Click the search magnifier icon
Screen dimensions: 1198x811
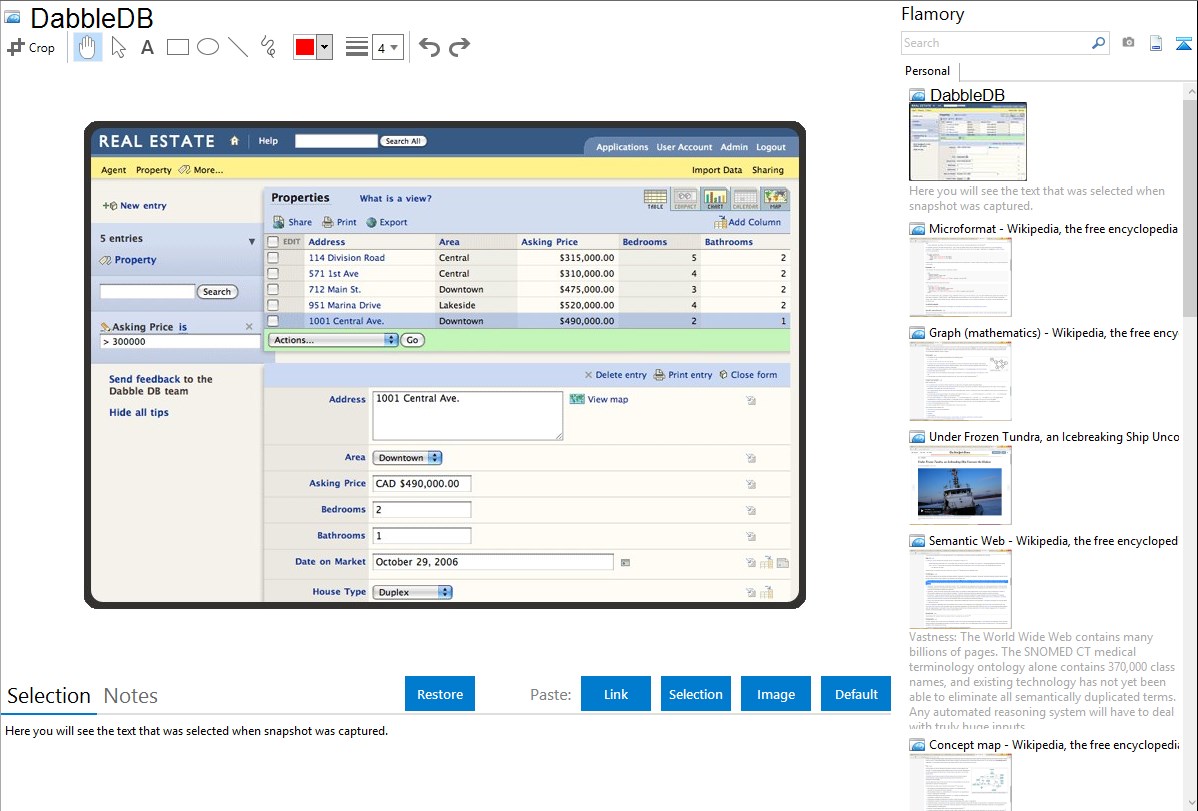tap(1099, 43)
